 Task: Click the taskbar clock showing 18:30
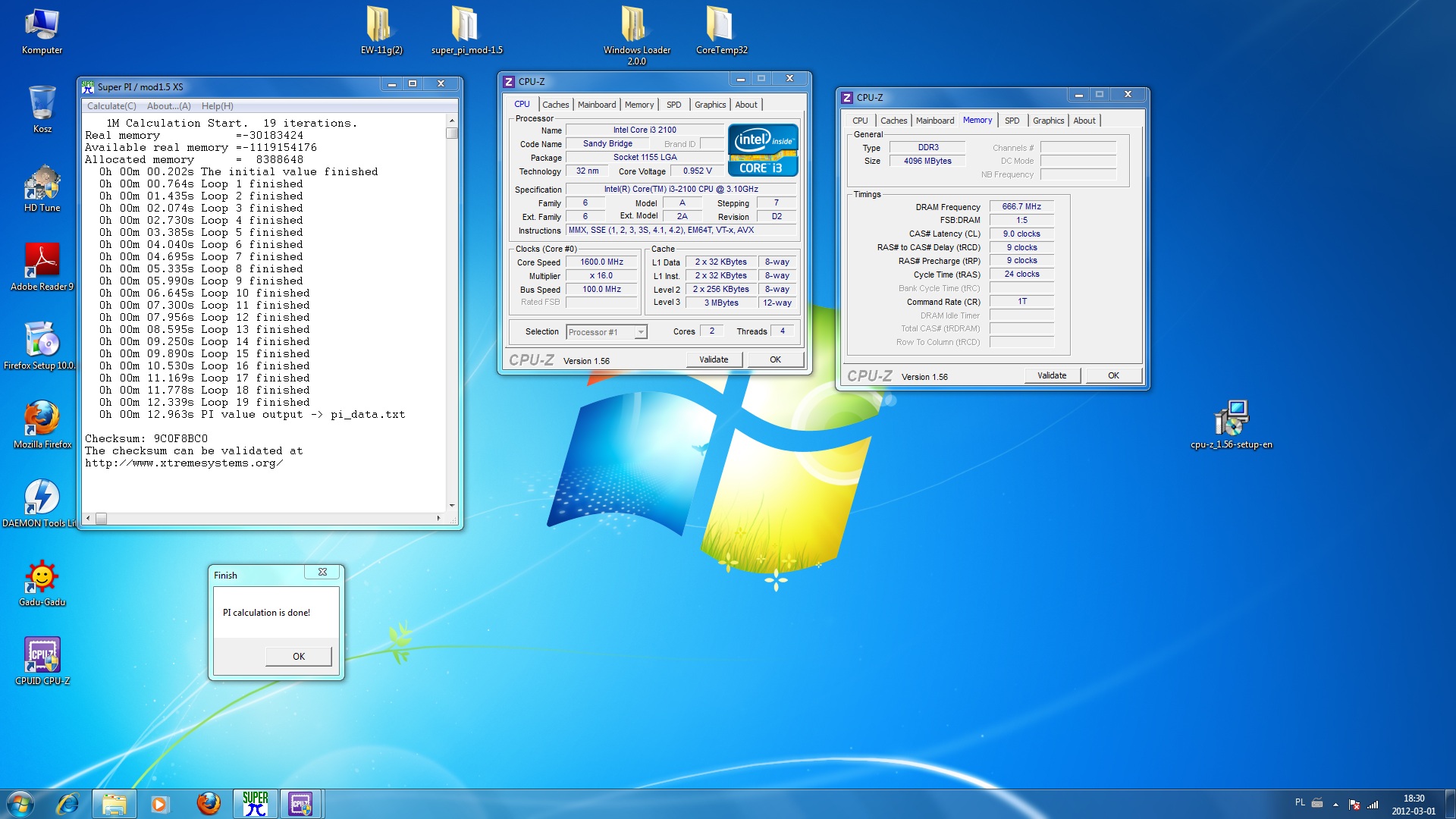tap(1414, 805)
